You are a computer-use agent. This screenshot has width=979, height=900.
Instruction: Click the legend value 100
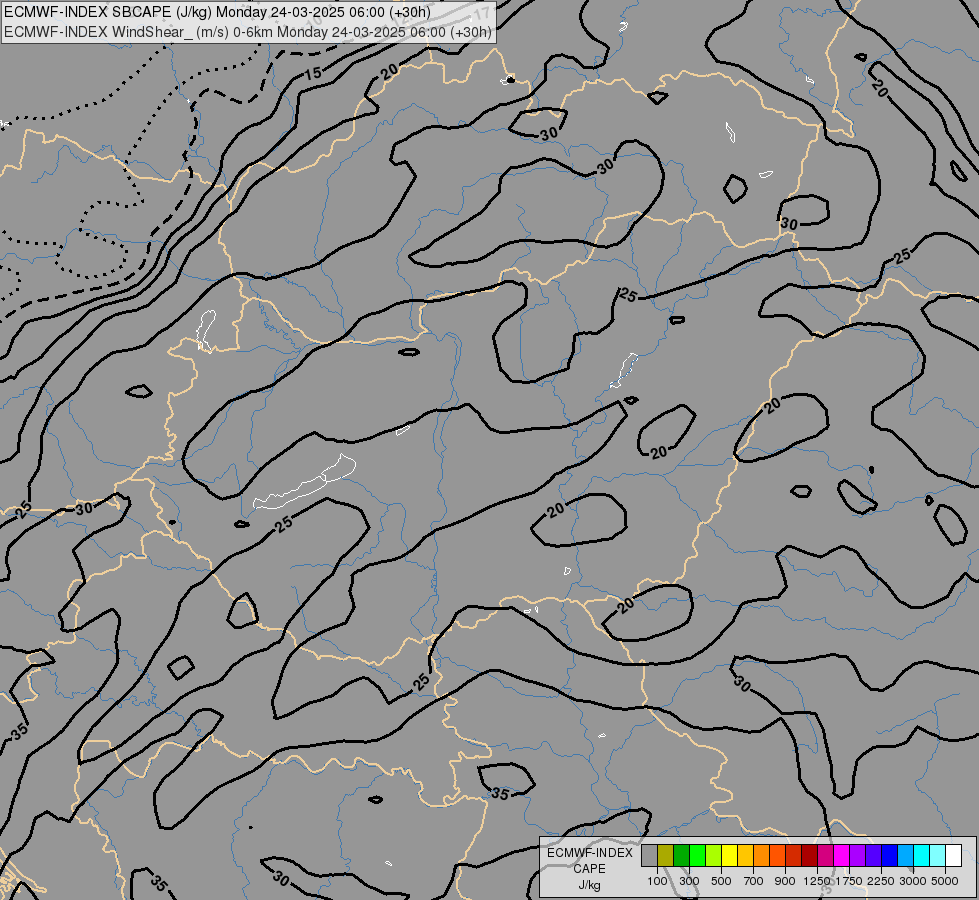click(657, 881)
